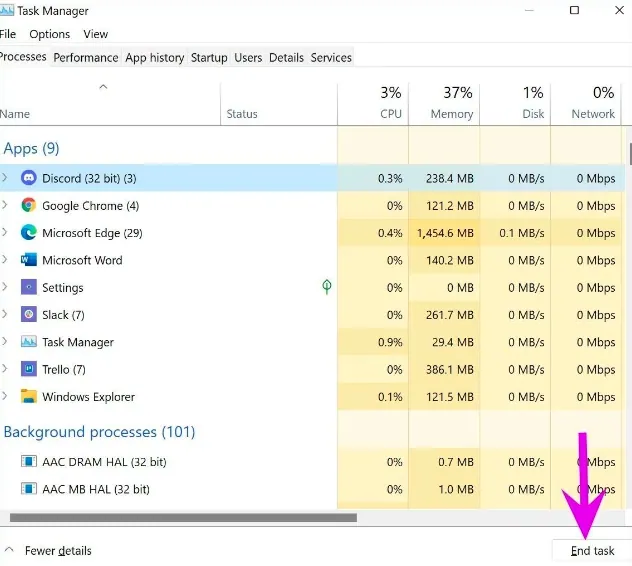Click the Trello app icon
Screen dimensions: 632x566
29,369
